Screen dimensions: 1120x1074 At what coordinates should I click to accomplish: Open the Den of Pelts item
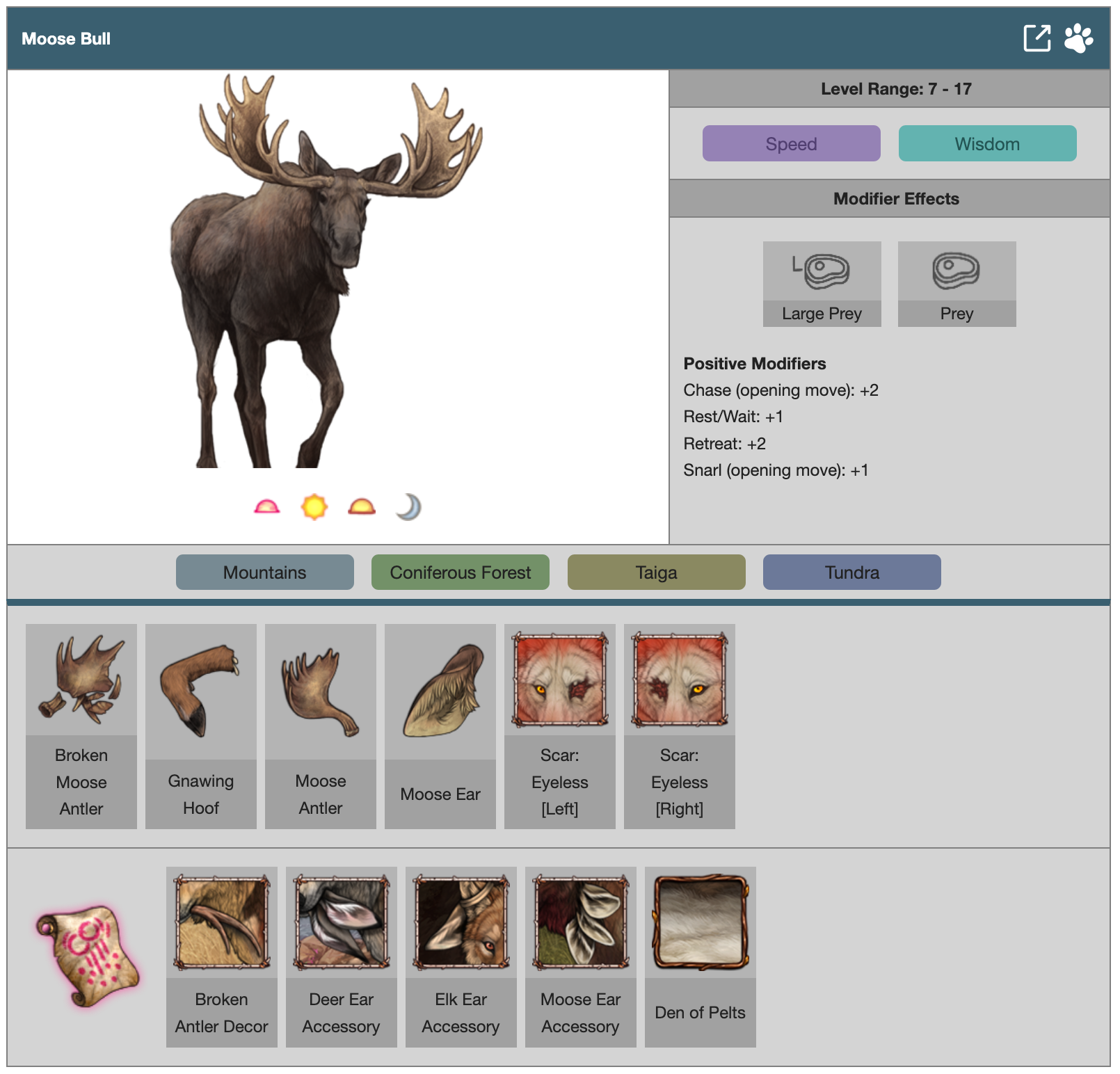pyautogui.click(x=700, y=956)
